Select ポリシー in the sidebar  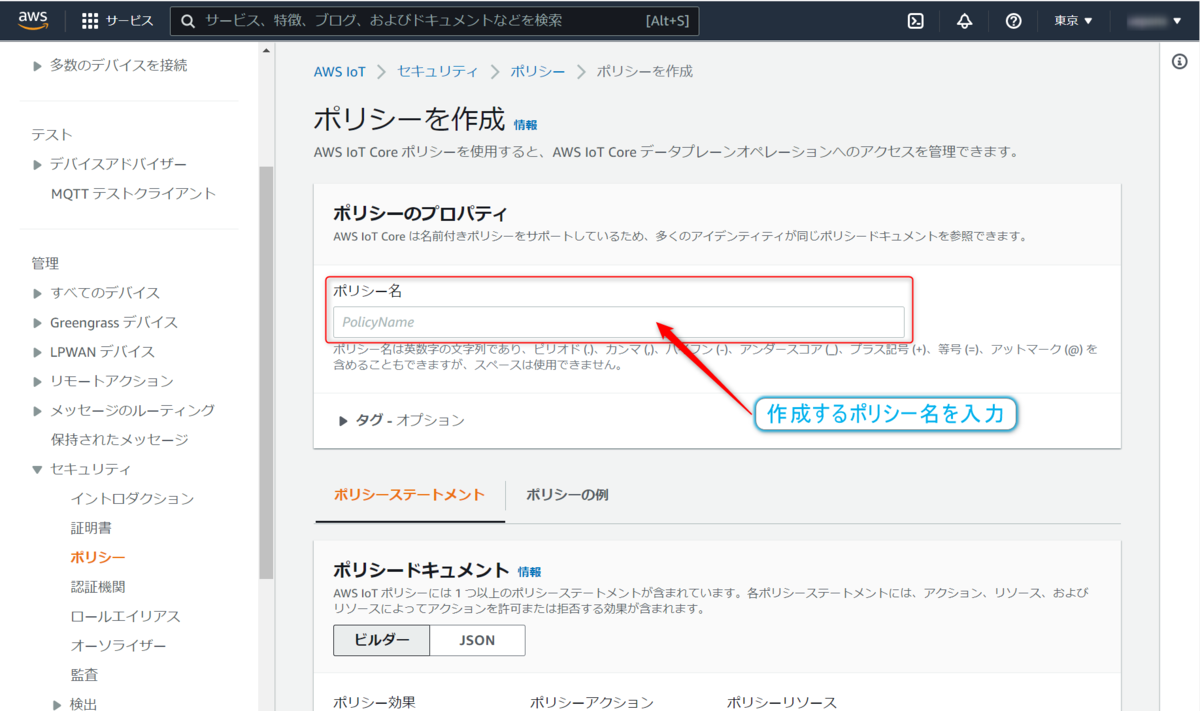[x=98, y=557]
